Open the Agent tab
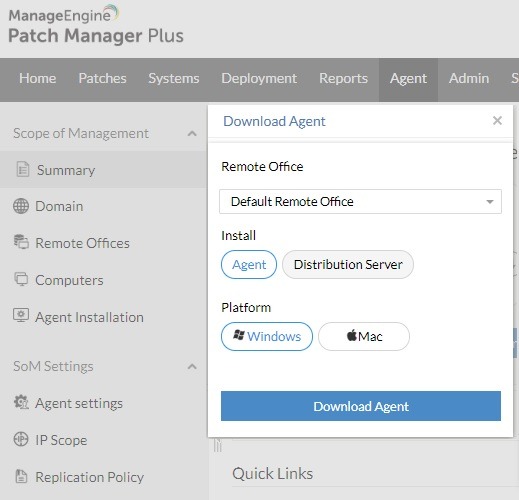519x500 pixels. click(x=408, y=79)
